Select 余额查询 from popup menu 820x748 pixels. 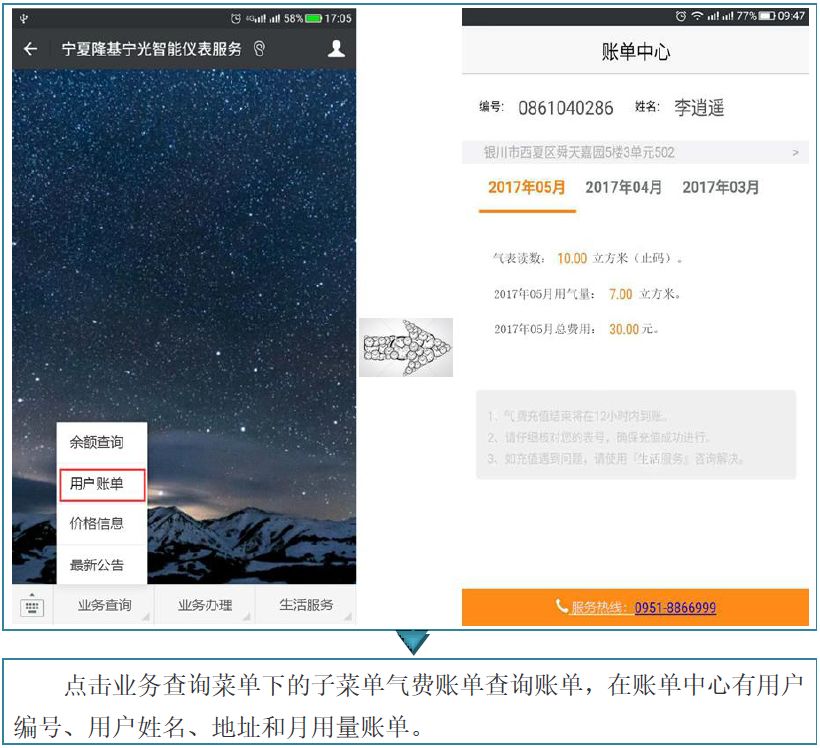click(x=97, y=442)
